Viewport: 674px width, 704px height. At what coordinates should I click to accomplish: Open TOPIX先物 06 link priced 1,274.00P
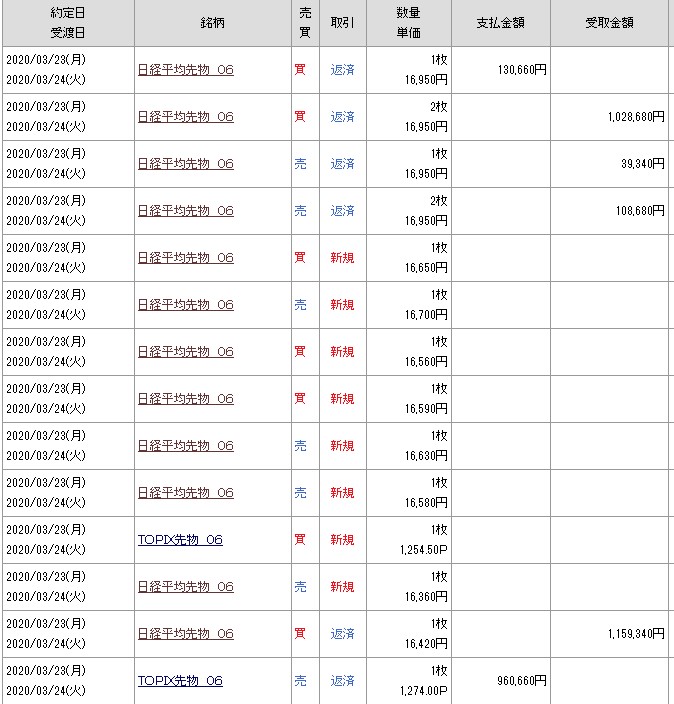click(180, 681)
